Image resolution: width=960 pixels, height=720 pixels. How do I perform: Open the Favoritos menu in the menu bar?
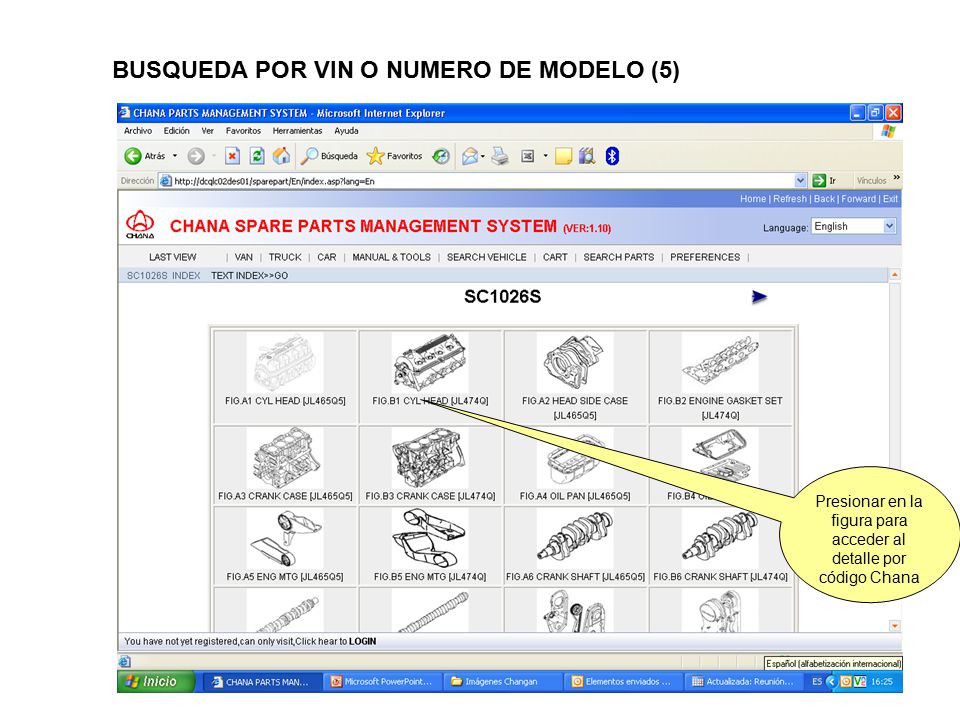(x=243, y=130)
